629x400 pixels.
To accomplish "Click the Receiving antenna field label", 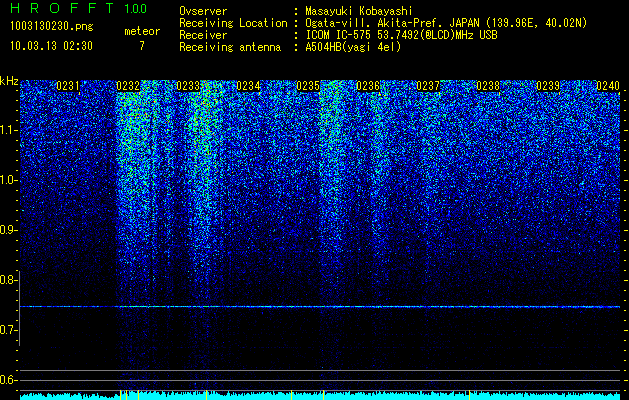I will click(x=230, y=47).
